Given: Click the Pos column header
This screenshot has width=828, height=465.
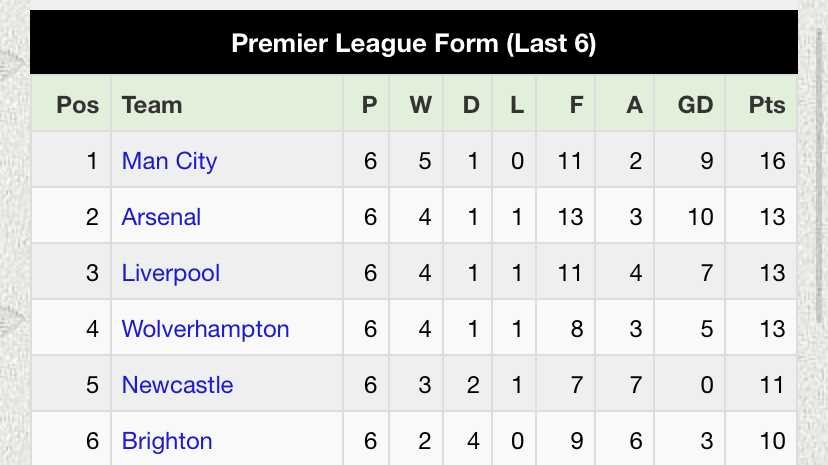Looking at the screenshot, I should point(78,105).
